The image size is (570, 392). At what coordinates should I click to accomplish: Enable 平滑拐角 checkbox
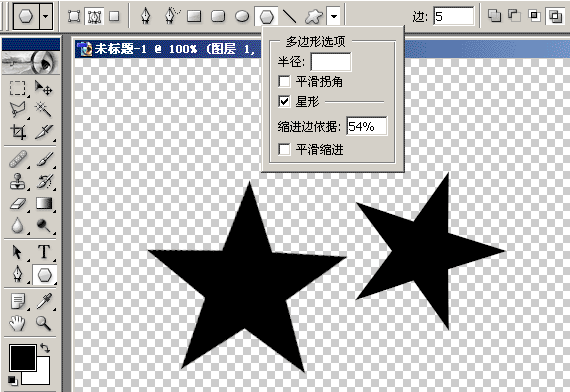[x=284, y=81]
